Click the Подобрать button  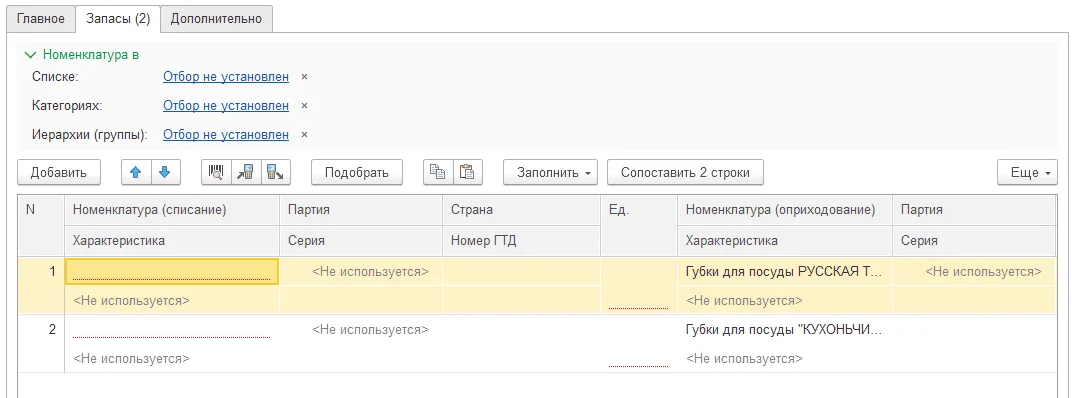[357, 173]
